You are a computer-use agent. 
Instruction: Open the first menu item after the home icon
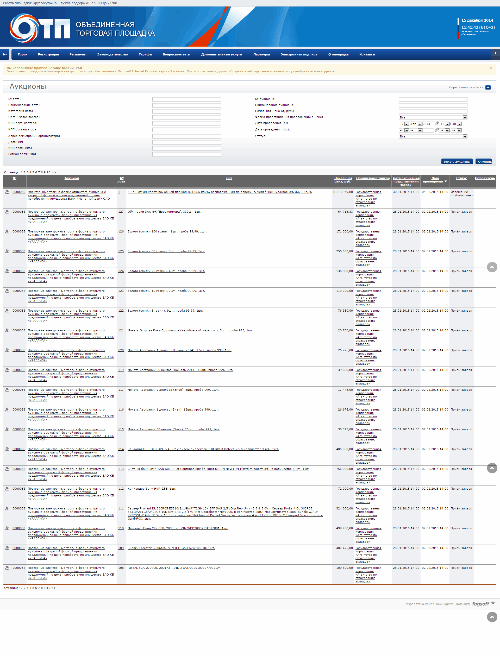coord(22,54)
